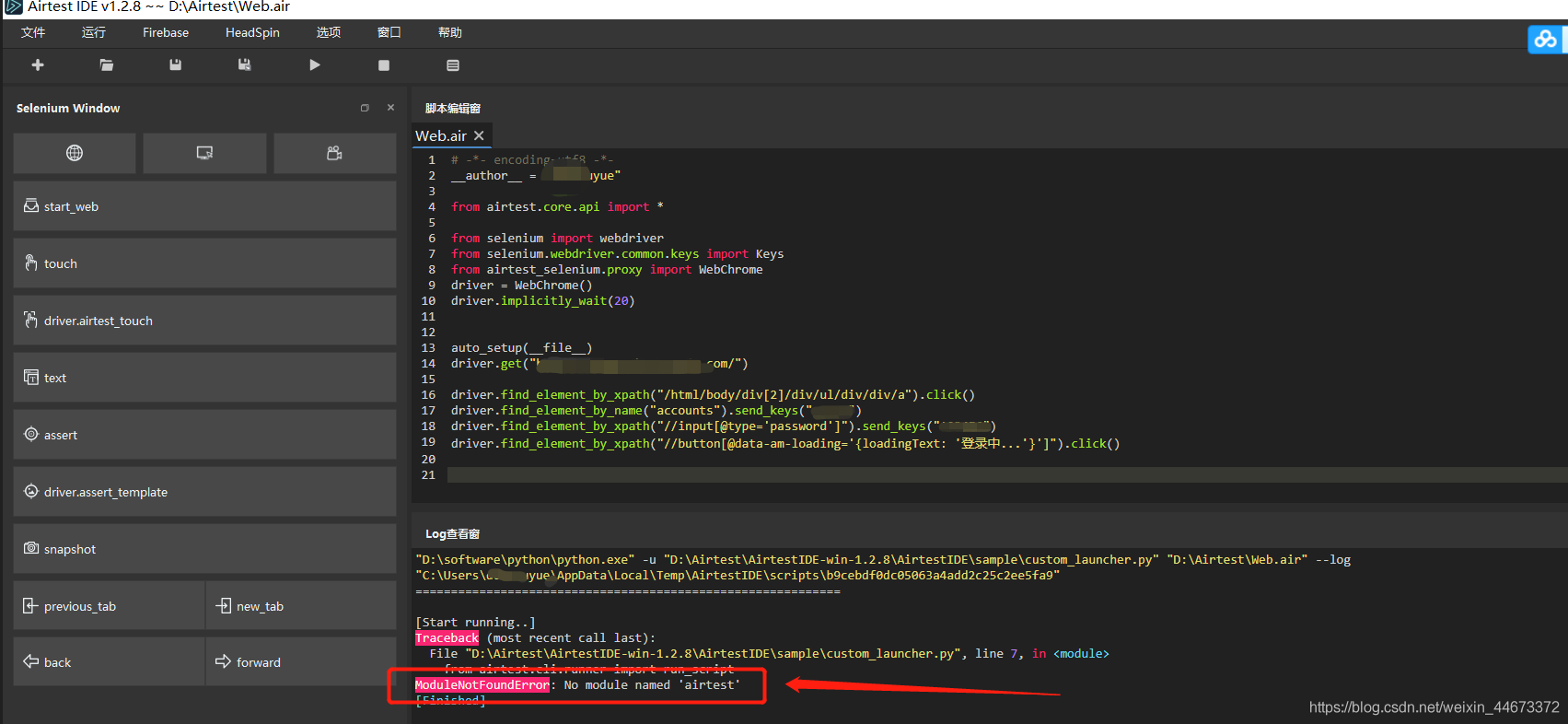Click the new_tab button
This screenshot has width=1568, height=724.
pyautogui.click(x=301, y=606)
